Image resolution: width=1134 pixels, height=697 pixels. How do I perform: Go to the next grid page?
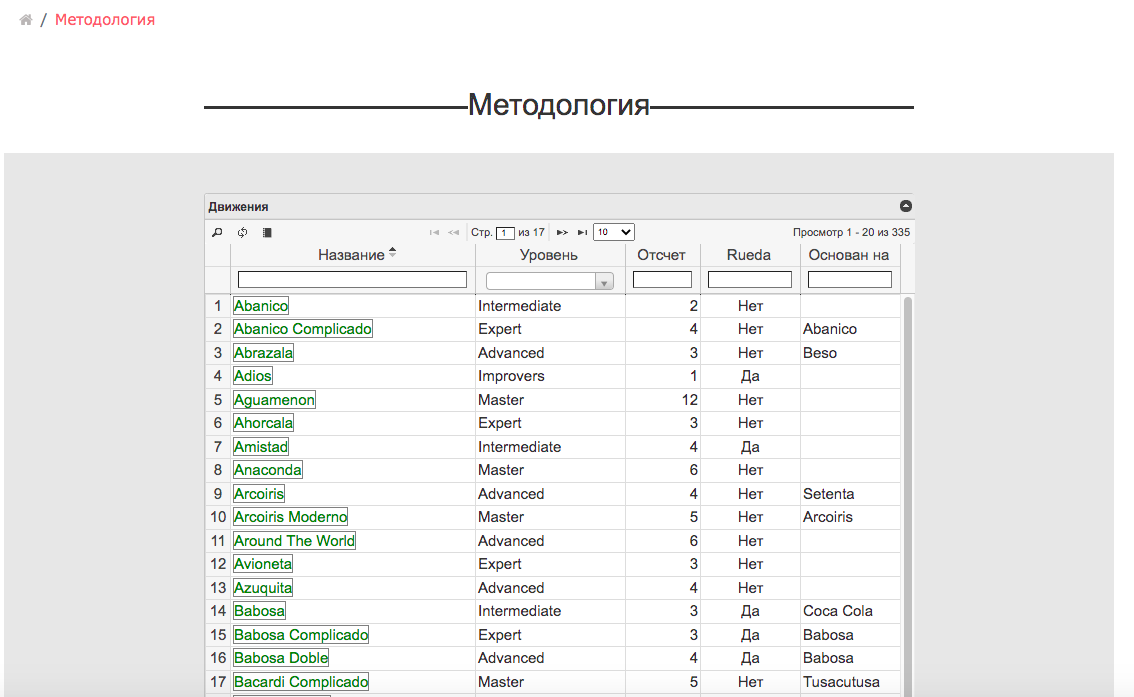[x=562, y=232]
